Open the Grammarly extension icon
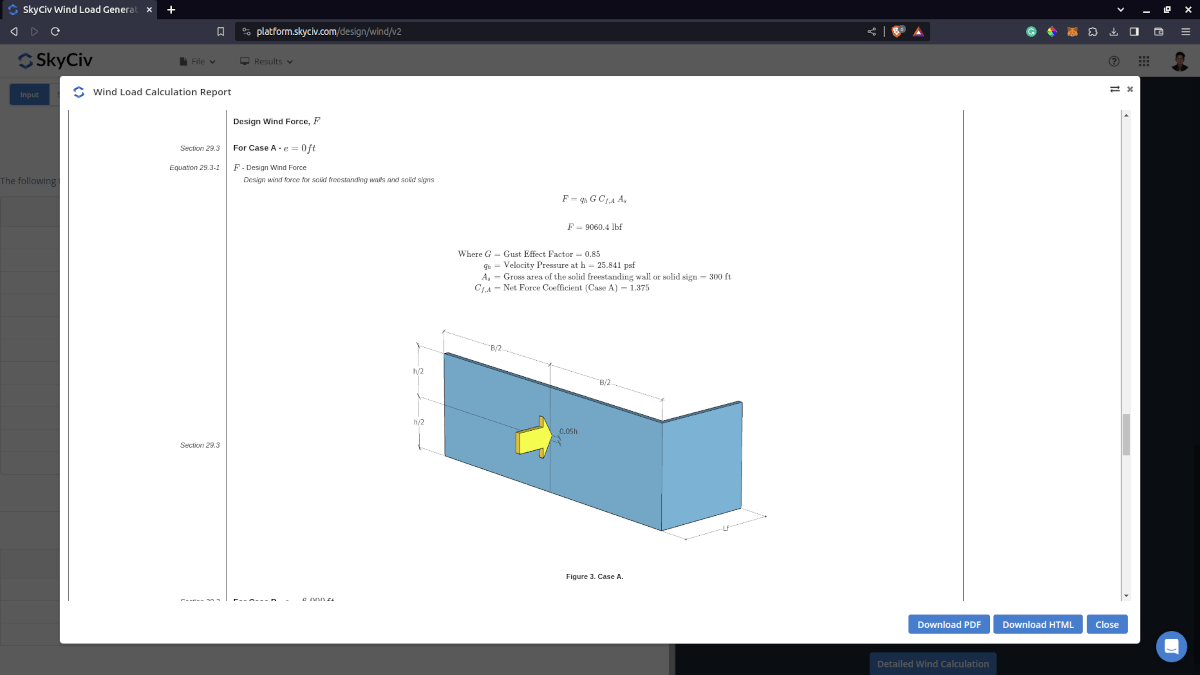The image size is (1200, 675). [1031, 31]
